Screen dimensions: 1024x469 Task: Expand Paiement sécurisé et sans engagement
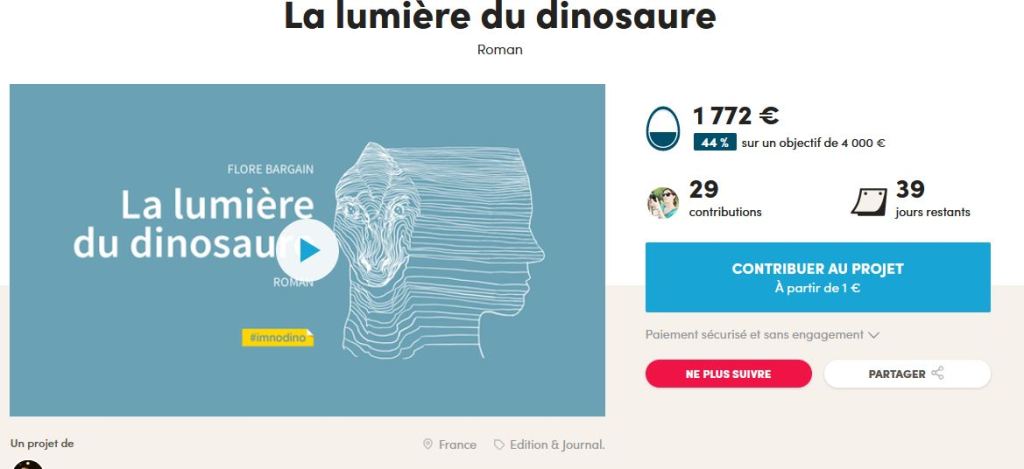pyautogui.click(x=762, y=334)
